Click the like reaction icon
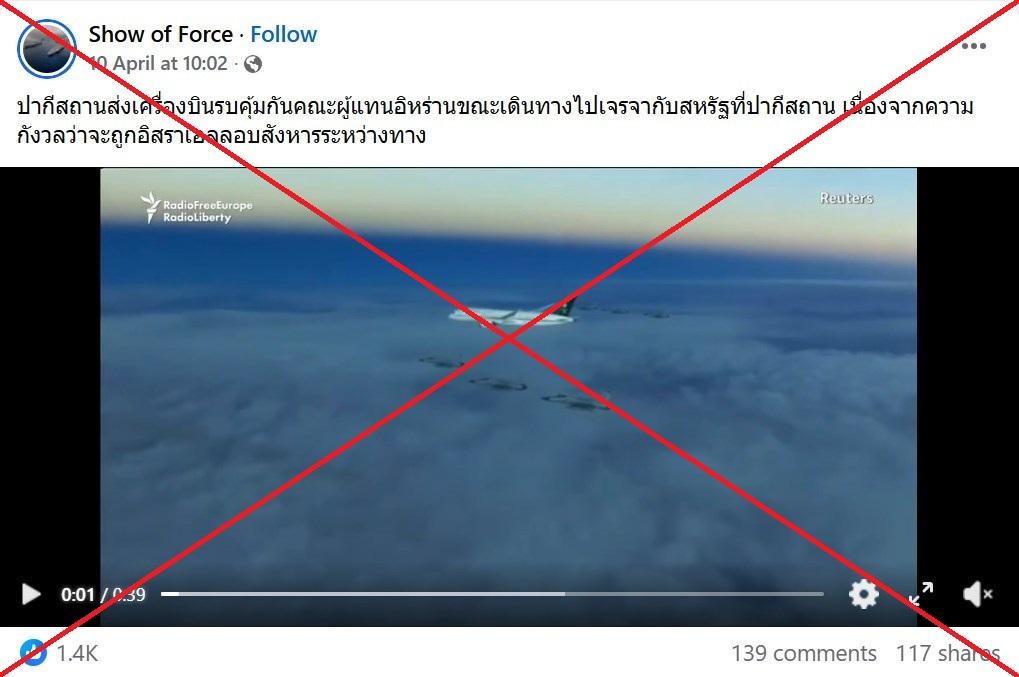 [32, 652]
